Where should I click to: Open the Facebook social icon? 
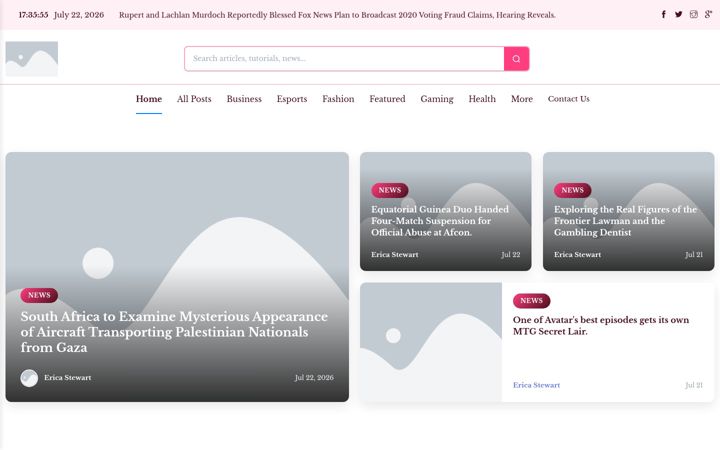click(x=664, y=14)
